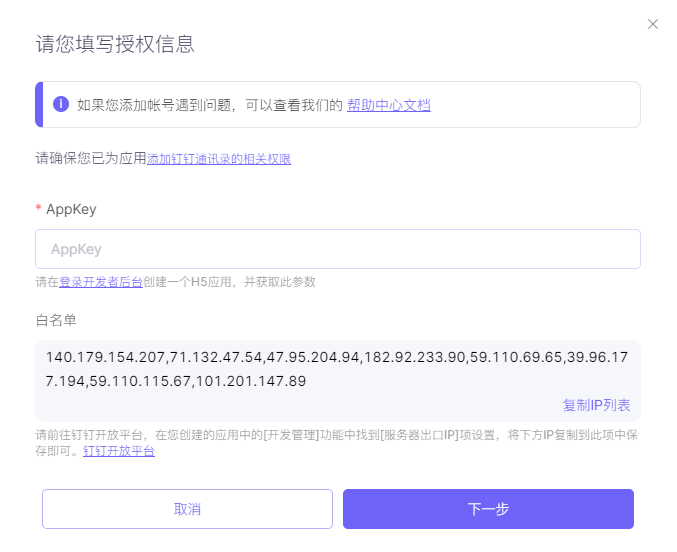The width and height of the screenshot is (677, 552).
Task: Click the blue info icon in the banner
Action: click(x=61, y=104)
